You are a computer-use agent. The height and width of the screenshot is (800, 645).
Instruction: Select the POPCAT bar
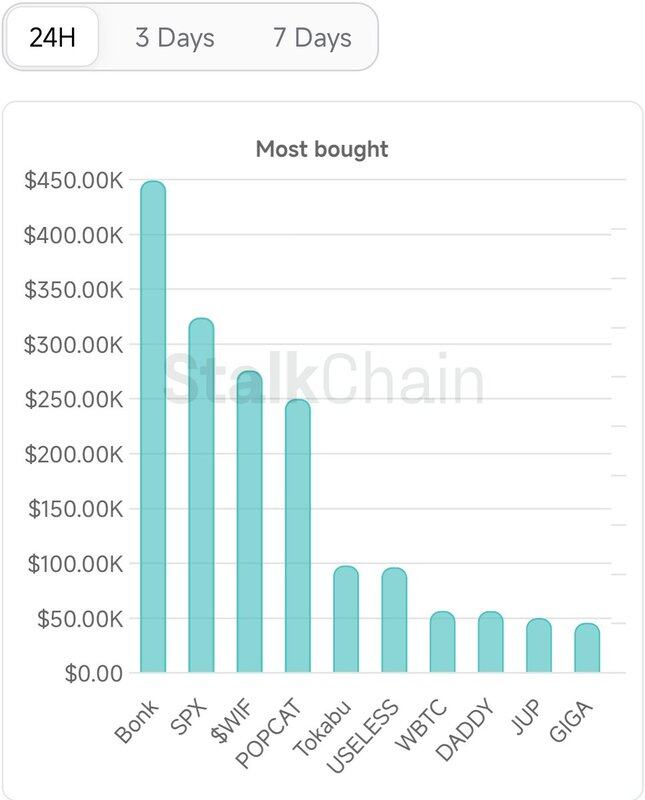[297, 536]
